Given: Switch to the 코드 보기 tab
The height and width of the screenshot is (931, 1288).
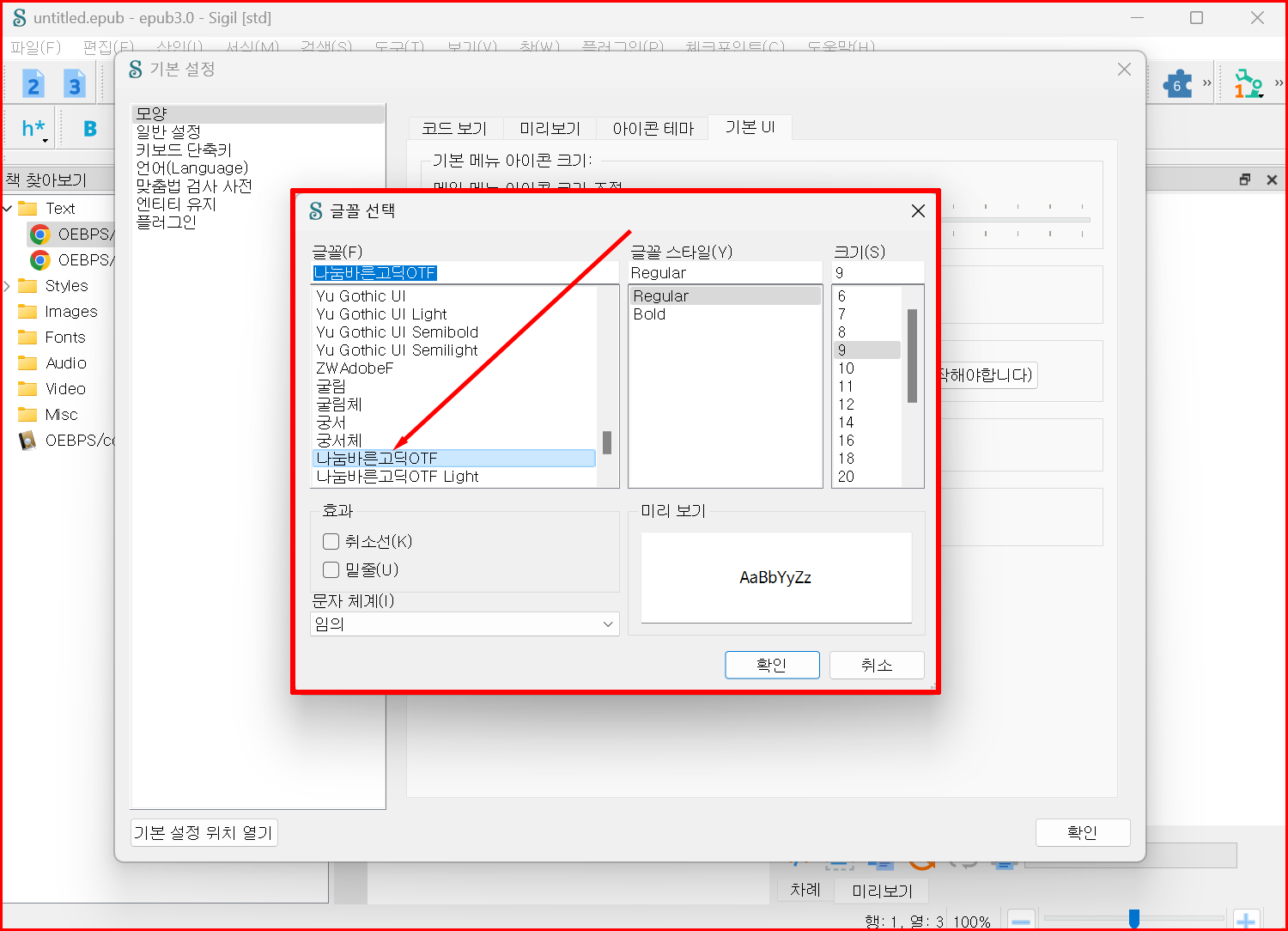Looking at the screenshot, I should point(454,129).
